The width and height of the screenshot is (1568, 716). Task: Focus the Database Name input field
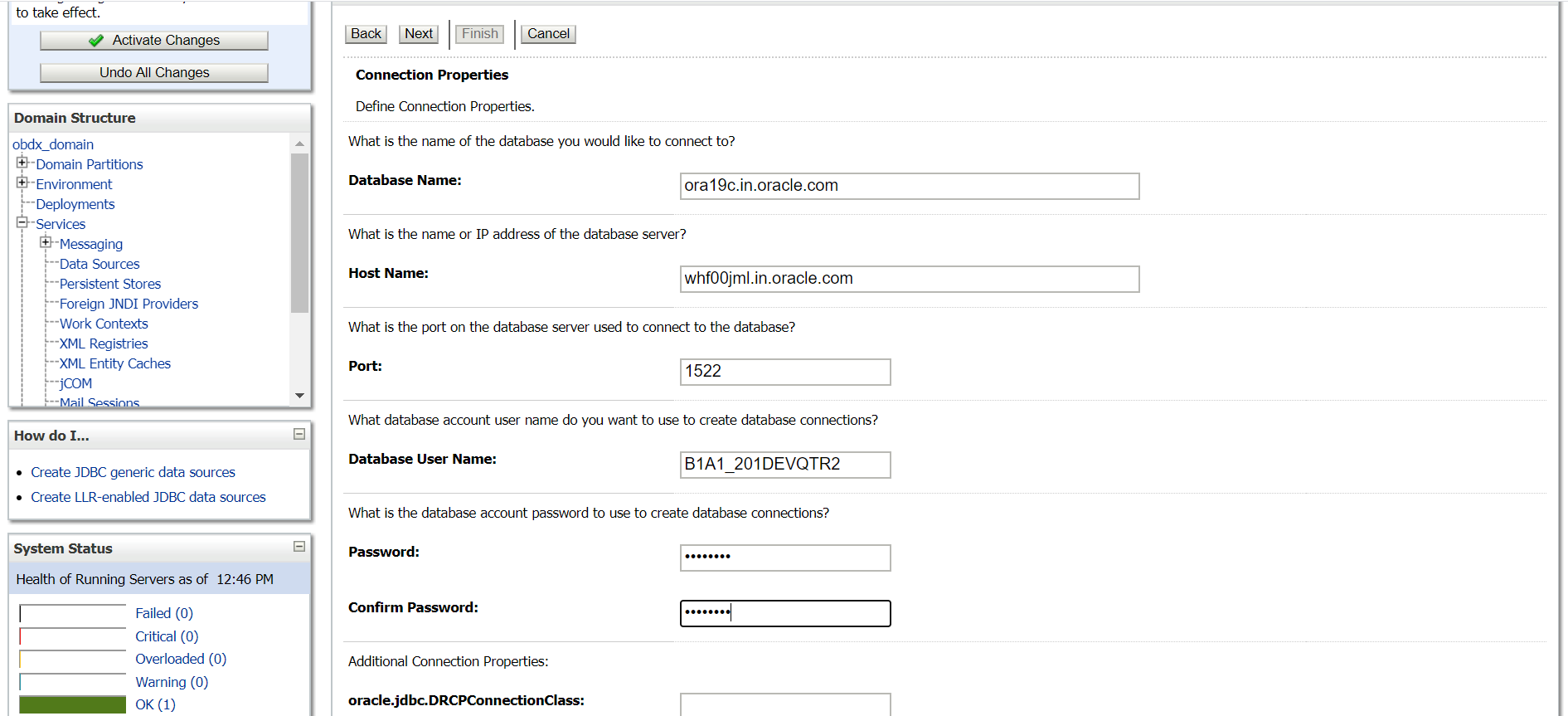[x=910, y=186]
